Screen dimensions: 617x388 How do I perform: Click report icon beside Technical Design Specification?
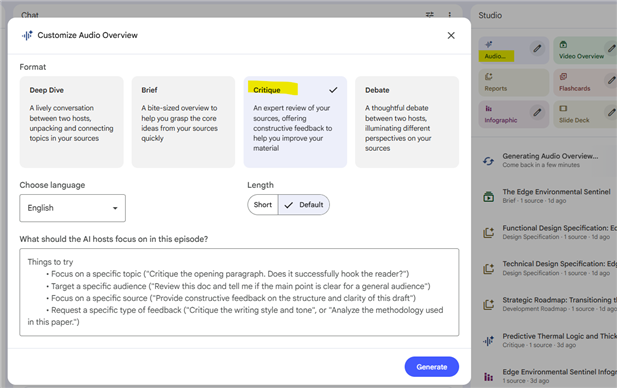click(x=488, y=269)
